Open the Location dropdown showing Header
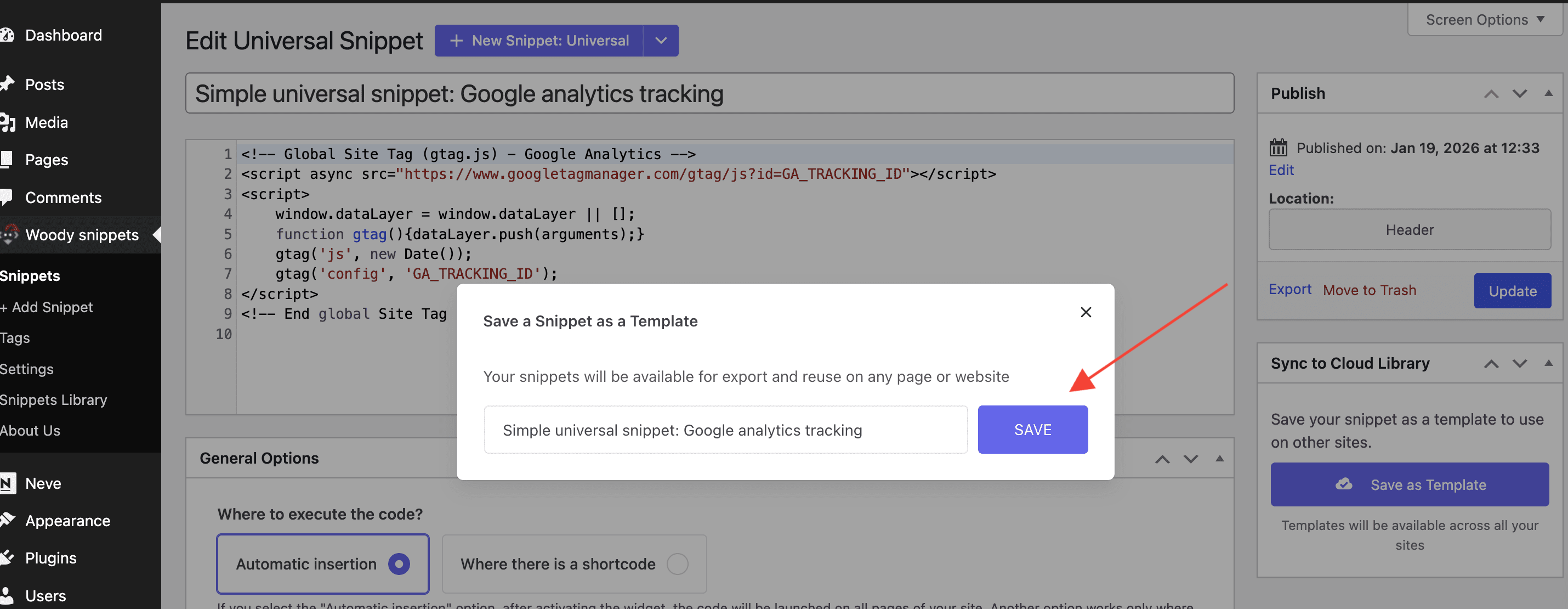Screen dimensions: 1568x609 point(1409,229)
